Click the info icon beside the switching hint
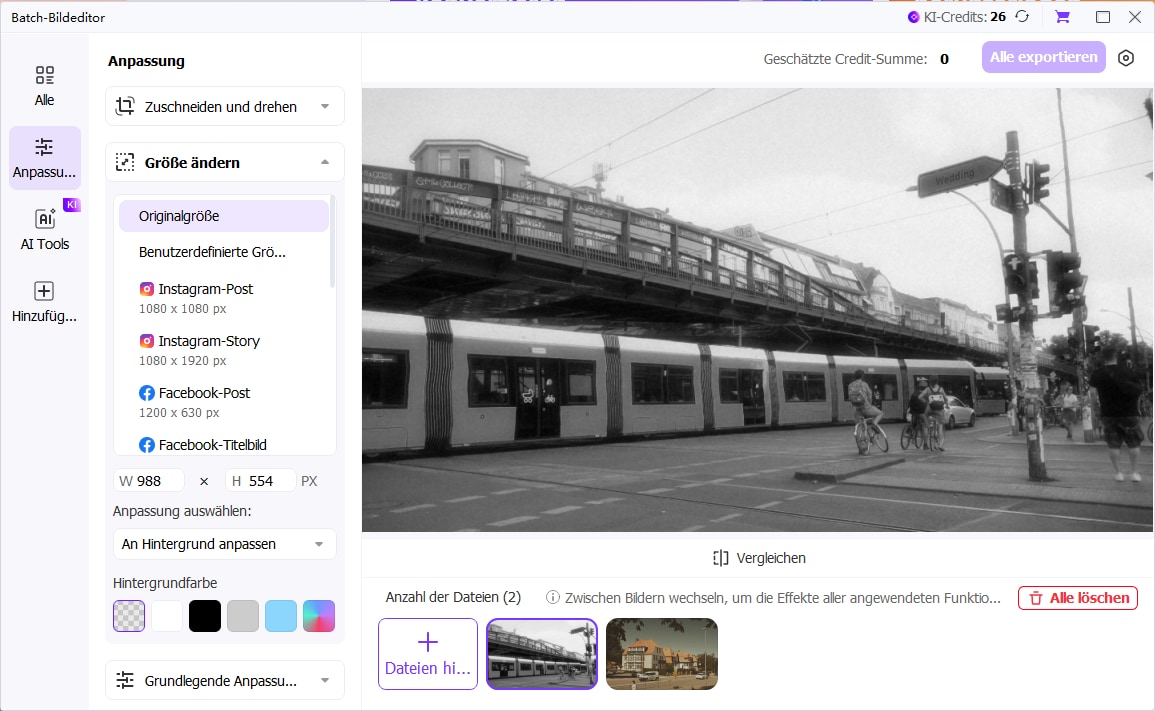Viewport: 1155px width, 711px height. point(552,598)
